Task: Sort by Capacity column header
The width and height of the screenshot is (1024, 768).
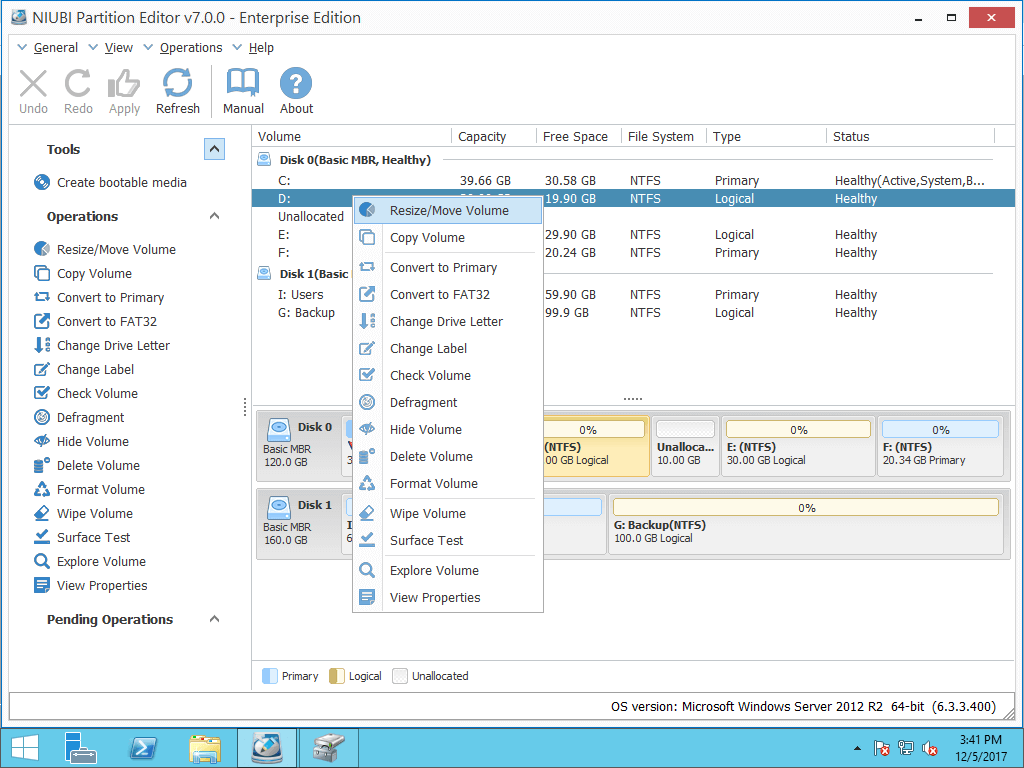Action: (x=482, y=136)
